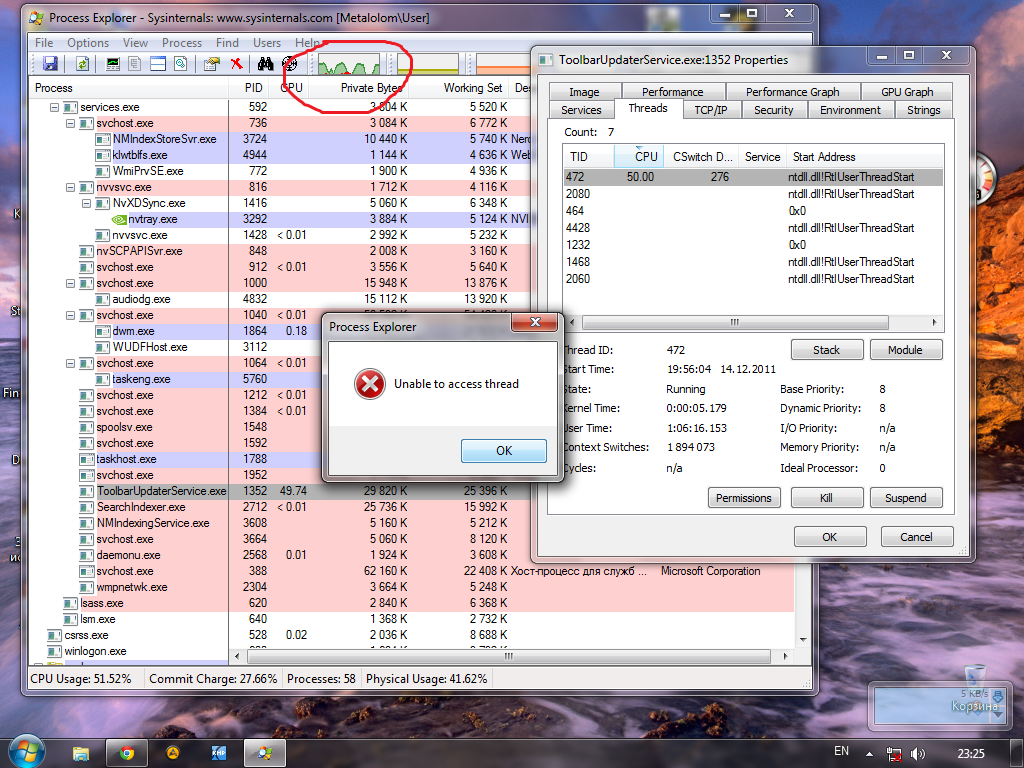Click the Stack button in Properties
The width and height of the screenshot is (1024, 768).
827,350
